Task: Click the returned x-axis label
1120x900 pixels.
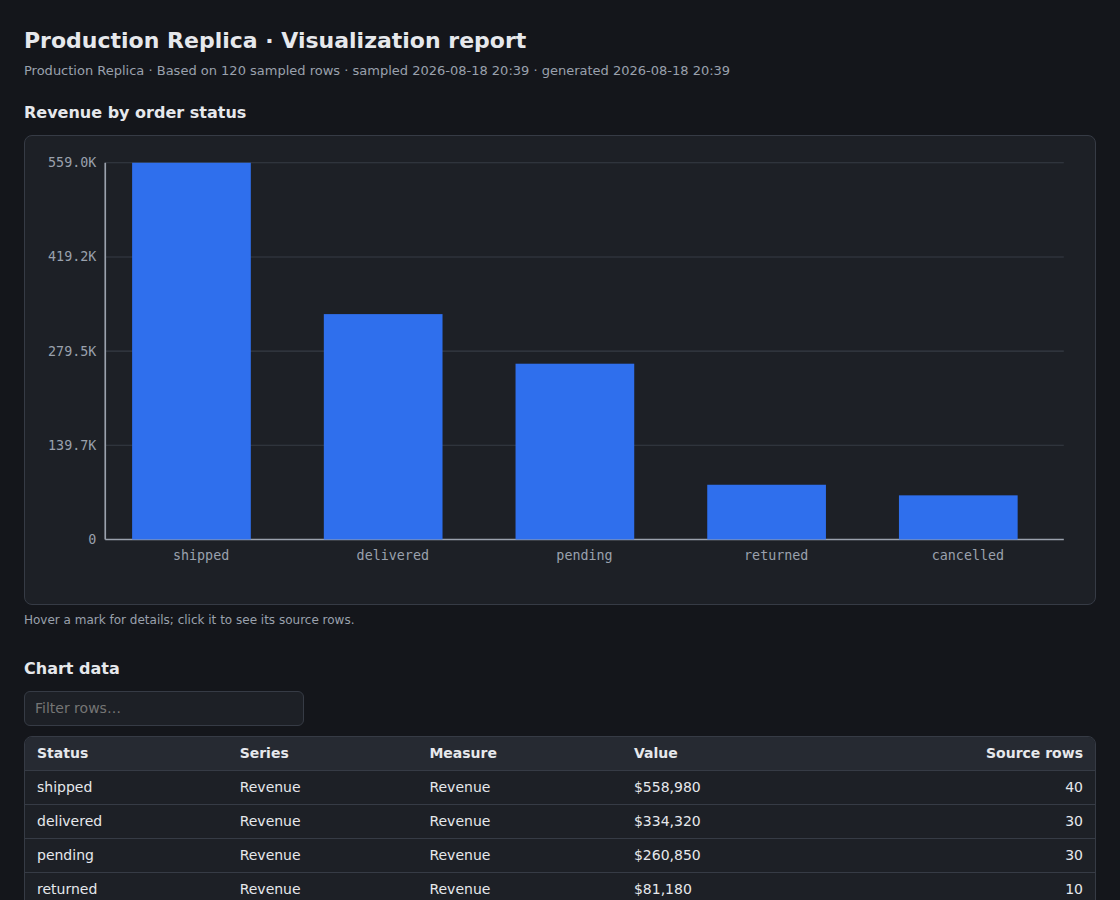Action: click(776, 555)
